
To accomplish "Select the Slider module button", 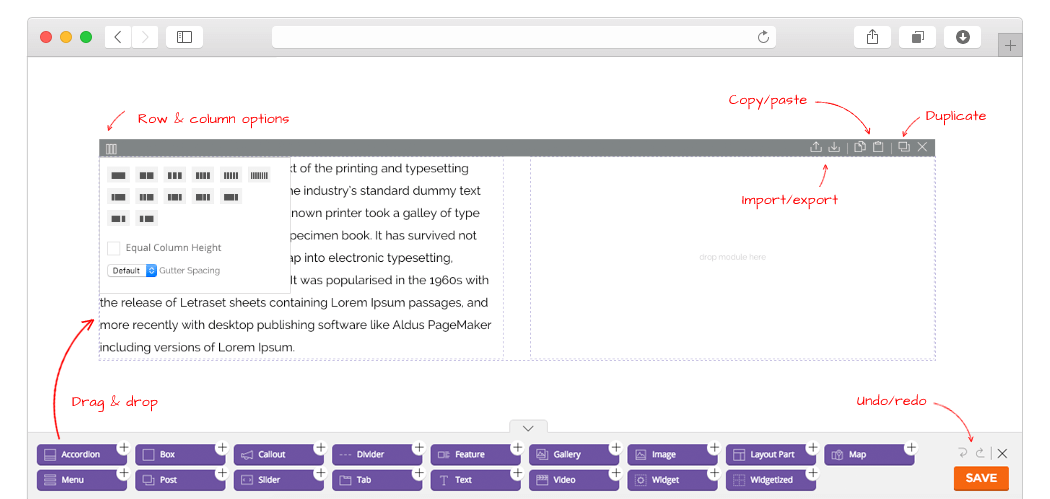I will click(x=279, y=480).
